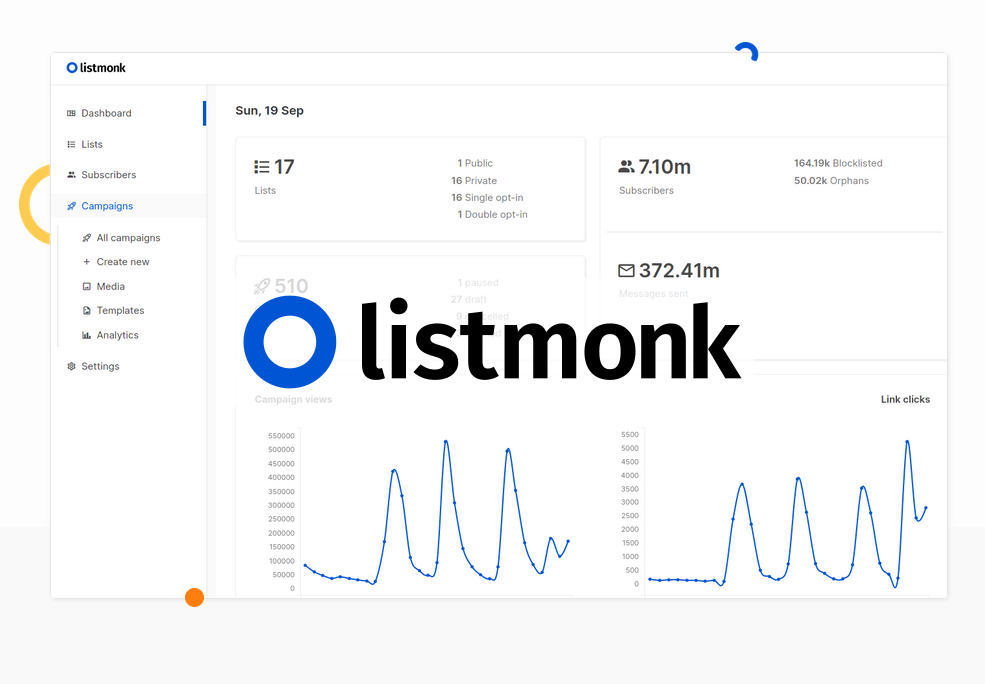Screen dimensions: 985x684
Task: Click the envelope icon beside 372.41m
Action: click(626, 269)
